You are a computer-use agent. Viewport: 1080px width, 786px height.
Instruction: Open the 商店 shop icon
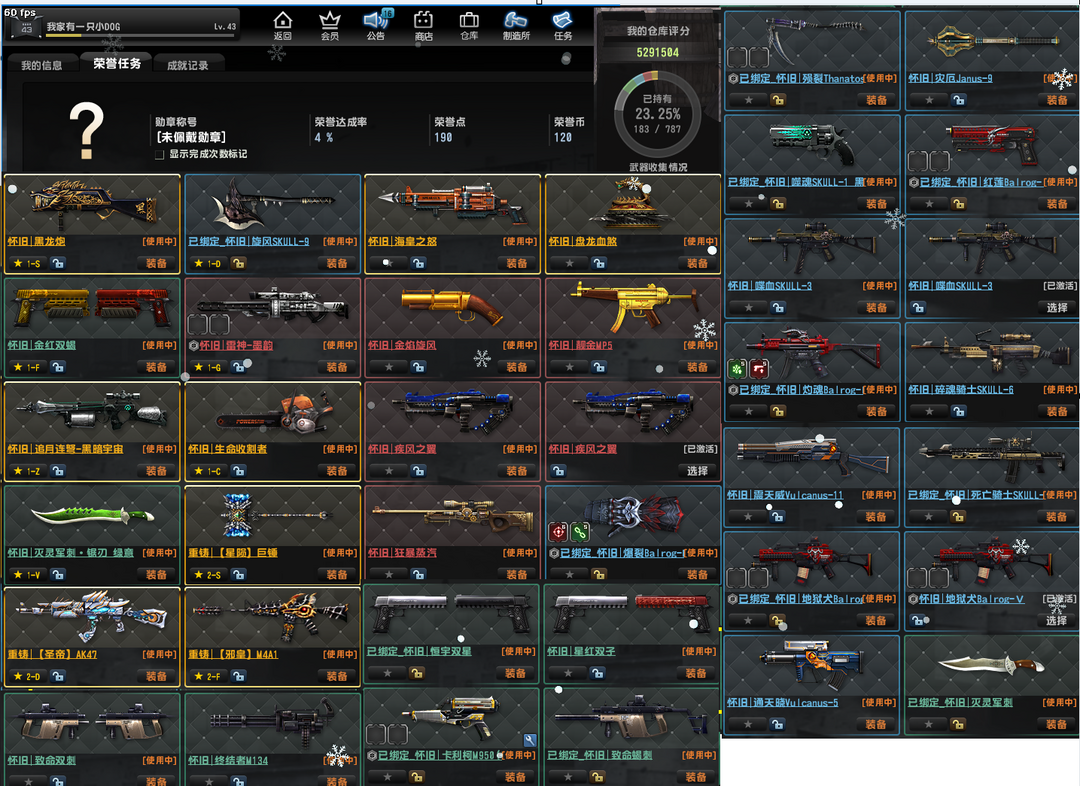[x=423, y=25]
